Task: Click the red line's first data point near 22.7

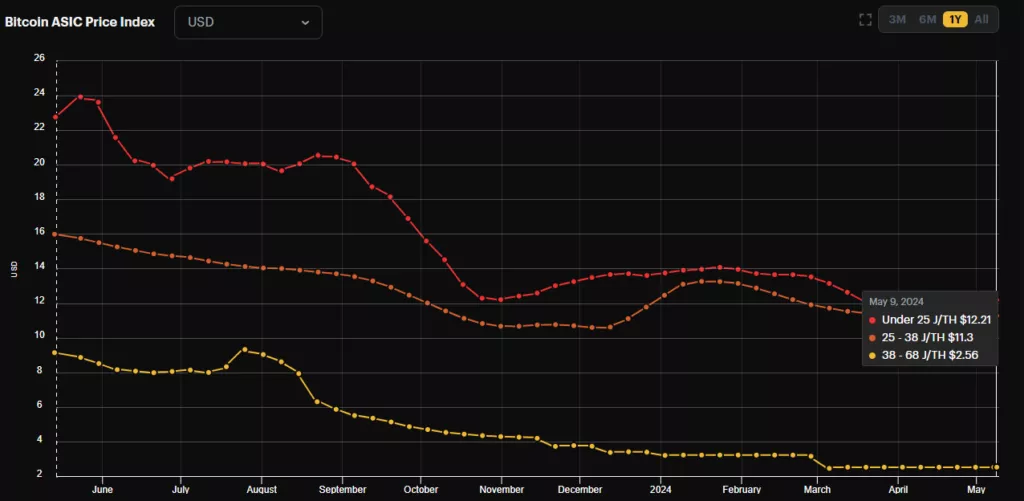Action: tap(56, 117)
